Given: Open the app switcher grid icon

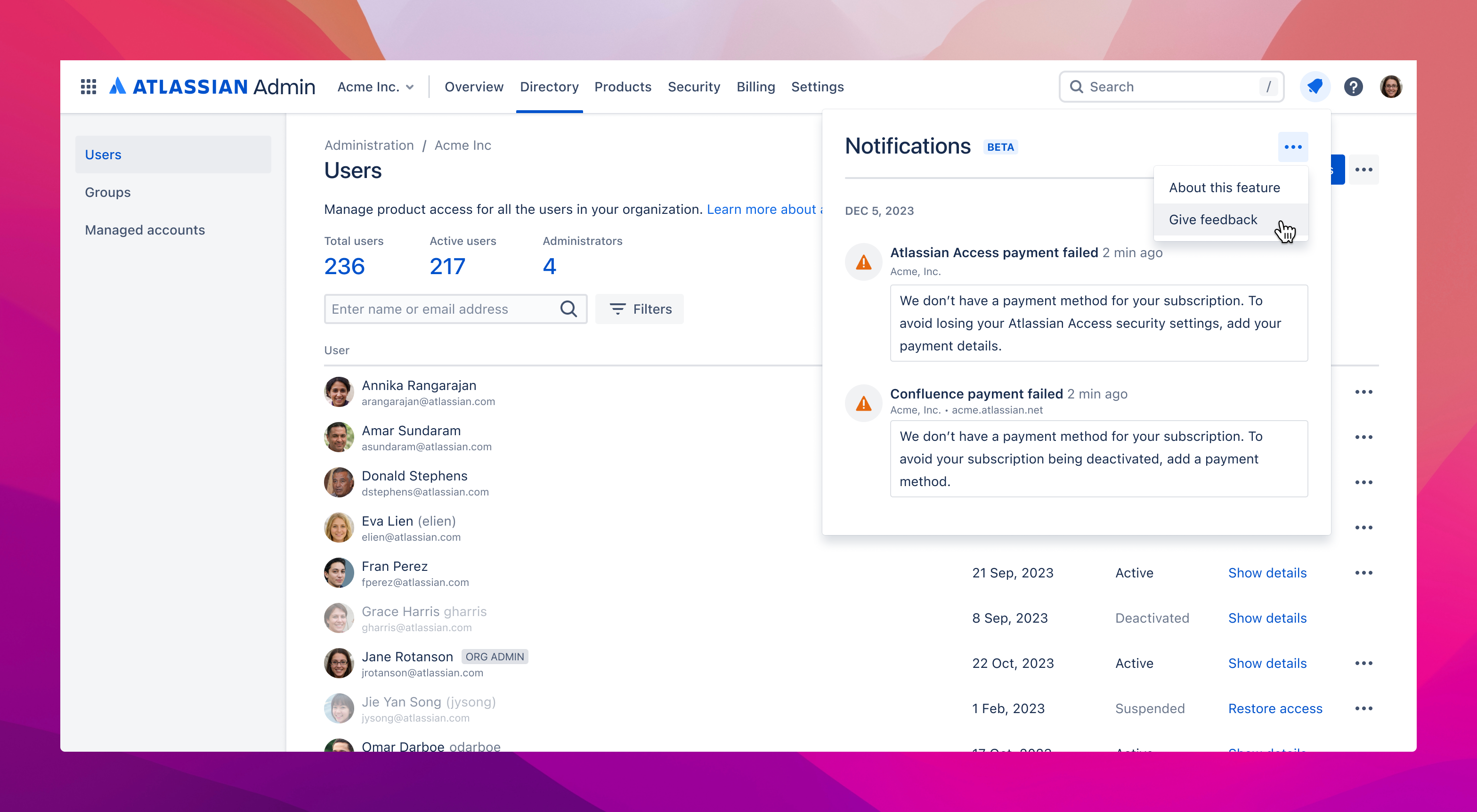Looking at the screenshot, I should pyautogui.click(x=88, y=87).
